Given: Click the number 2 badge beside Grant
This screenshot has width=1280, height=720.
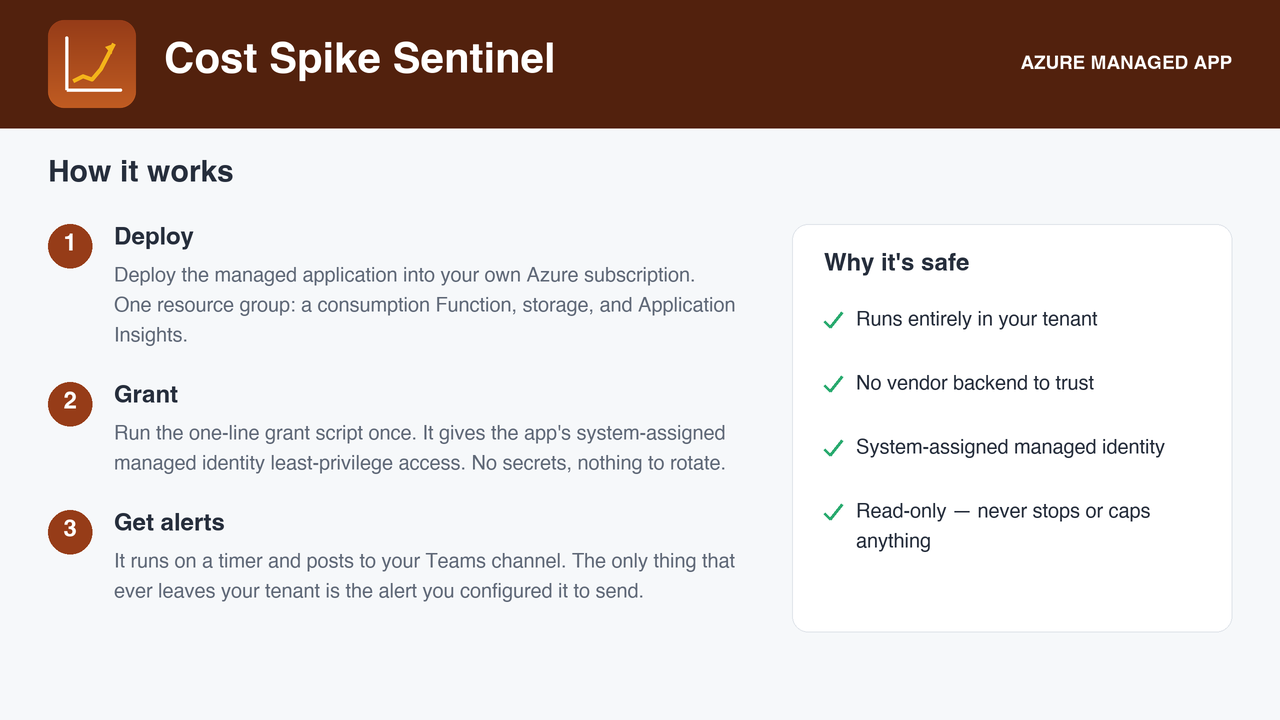Looking at the screenshot, I should coord(70,404).
